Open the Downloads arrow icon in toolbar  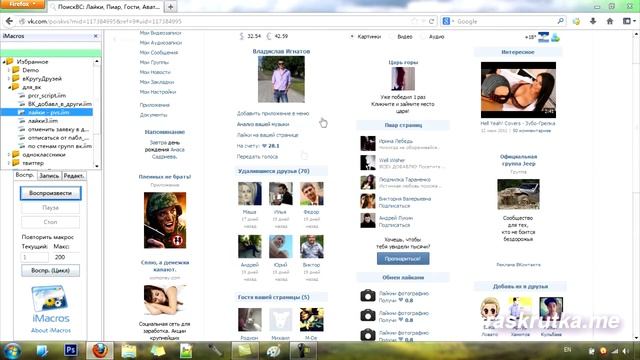point(593,21)
